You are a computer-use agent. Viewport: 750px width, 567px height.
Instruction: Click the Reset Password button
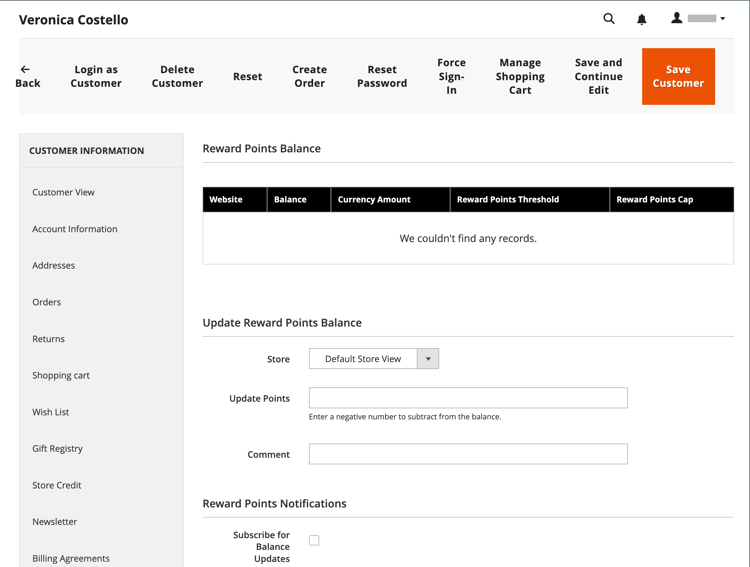pyautogui.click(x=382, y=76)
